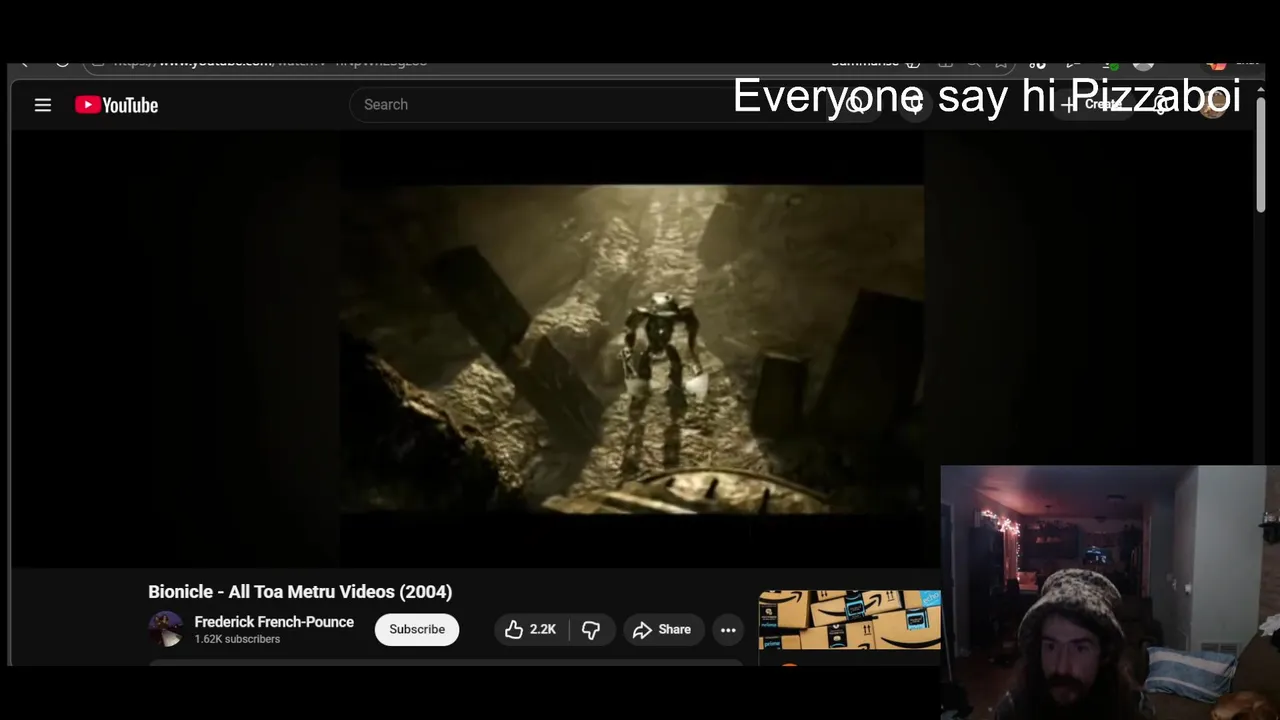The width and height of the screenshot is (1280, 720).
Task: Click the '1.62K subscribers' text
Action: 237,639
